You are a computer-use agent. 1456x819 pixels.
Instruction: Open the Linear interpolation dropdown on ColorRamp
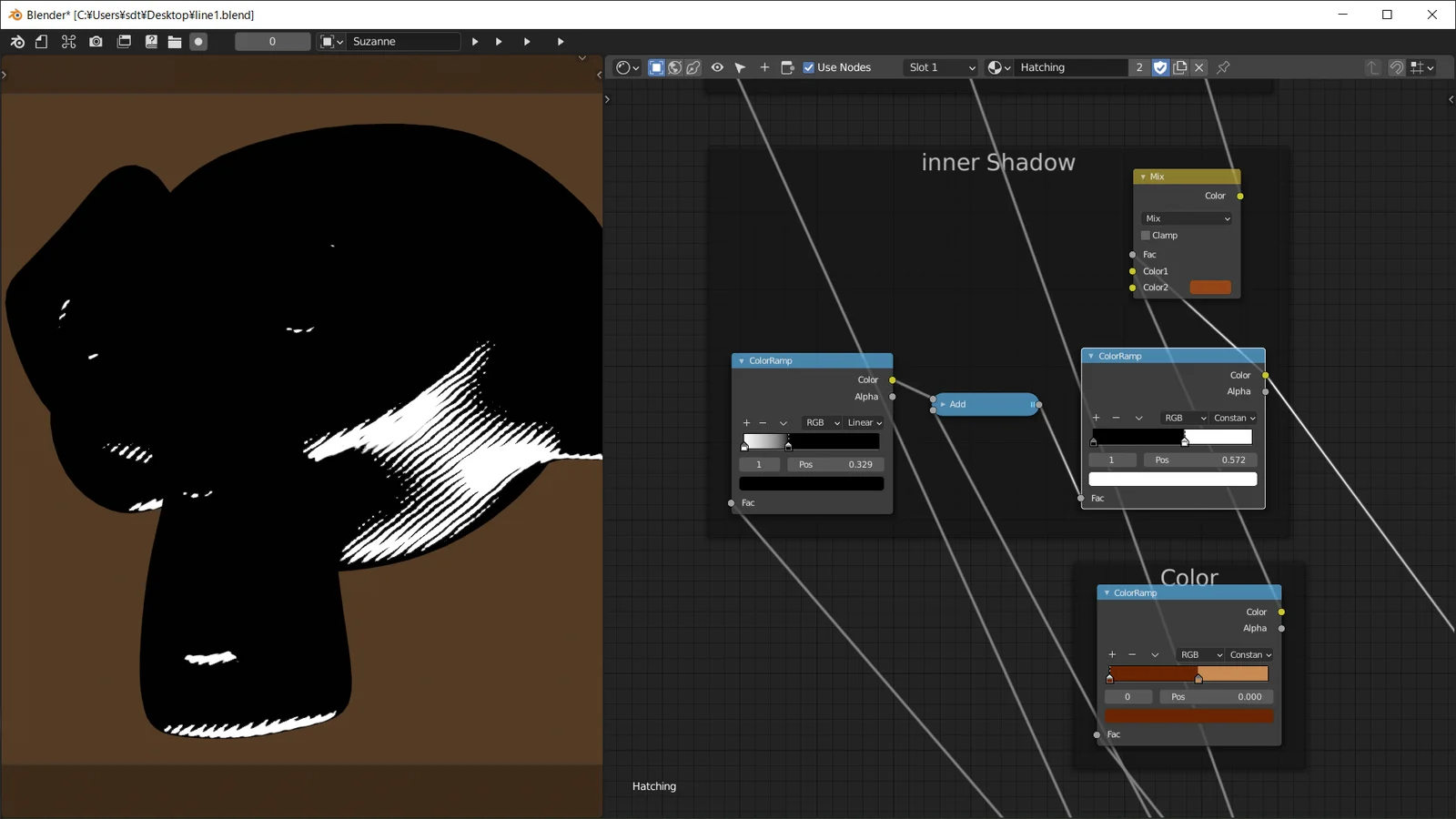pos(863,422)
